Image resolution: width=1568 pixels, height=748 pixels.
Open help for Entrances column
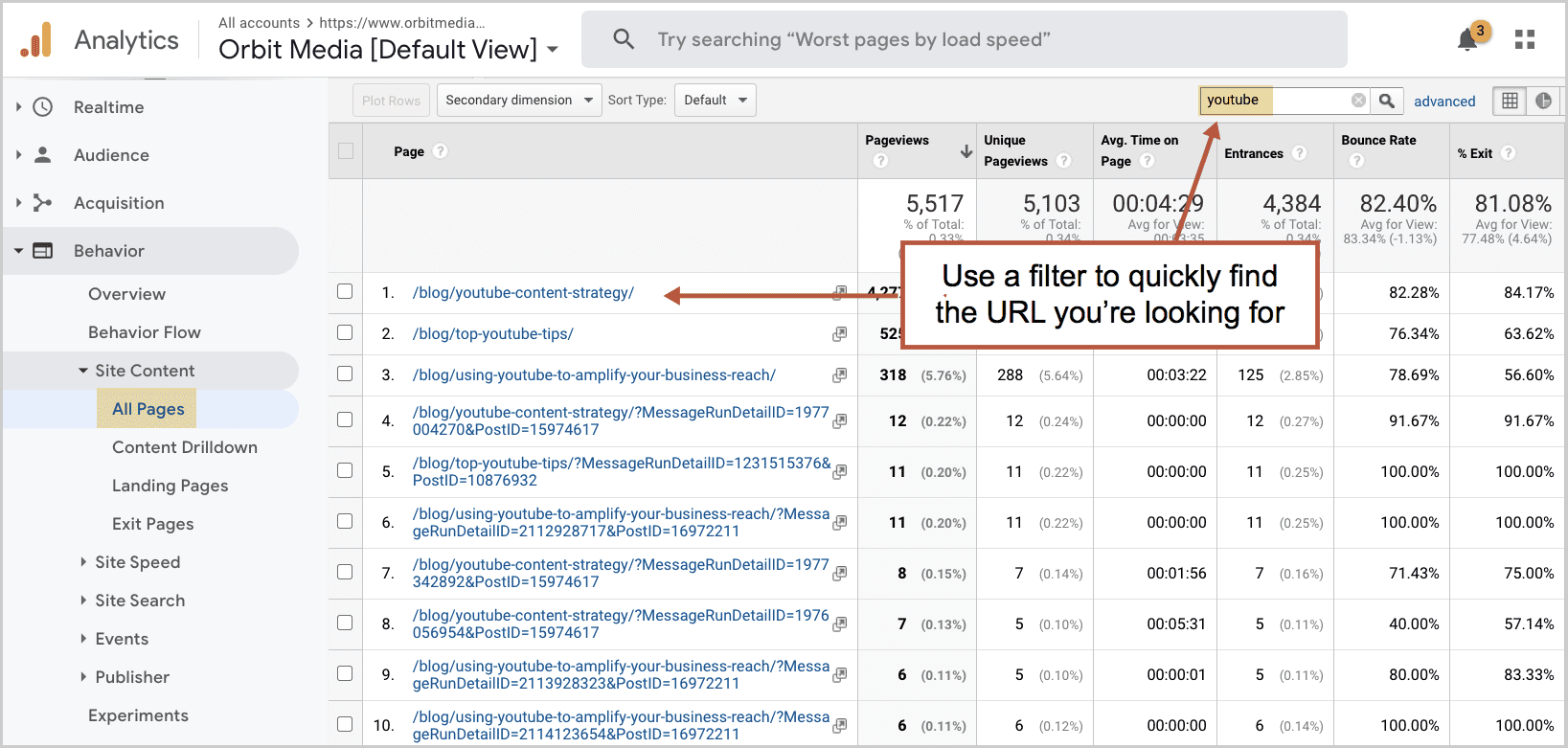[1299, 153]
